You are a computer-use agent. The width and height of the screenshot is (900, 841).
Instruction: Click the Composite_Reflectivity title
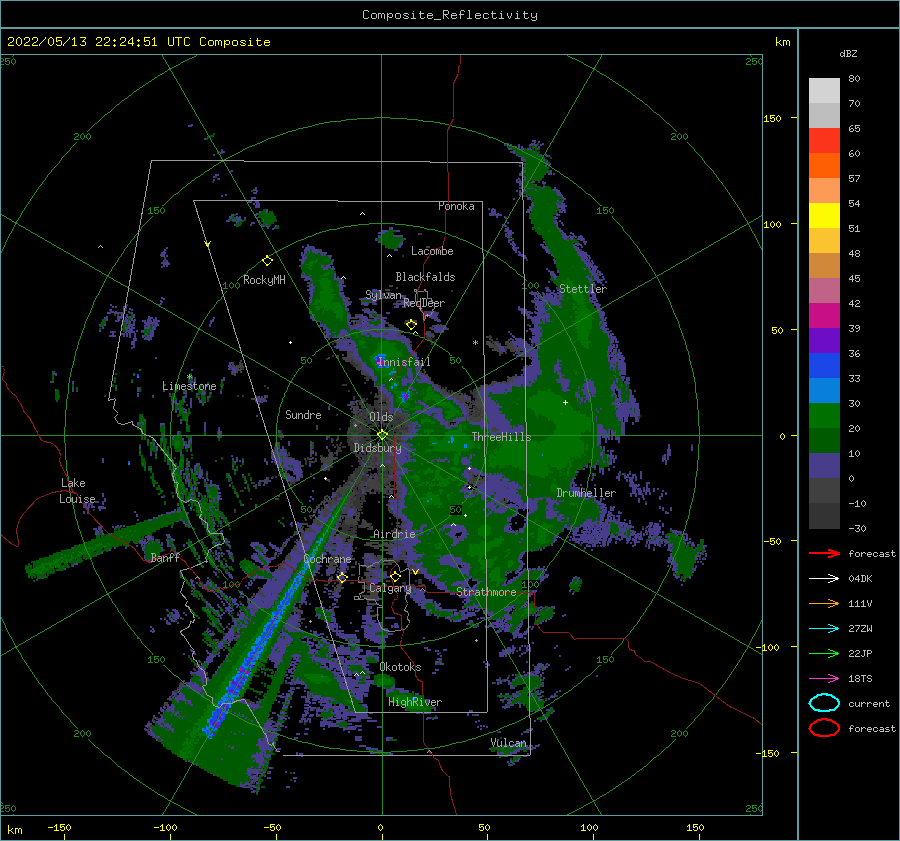coord(450,15)
